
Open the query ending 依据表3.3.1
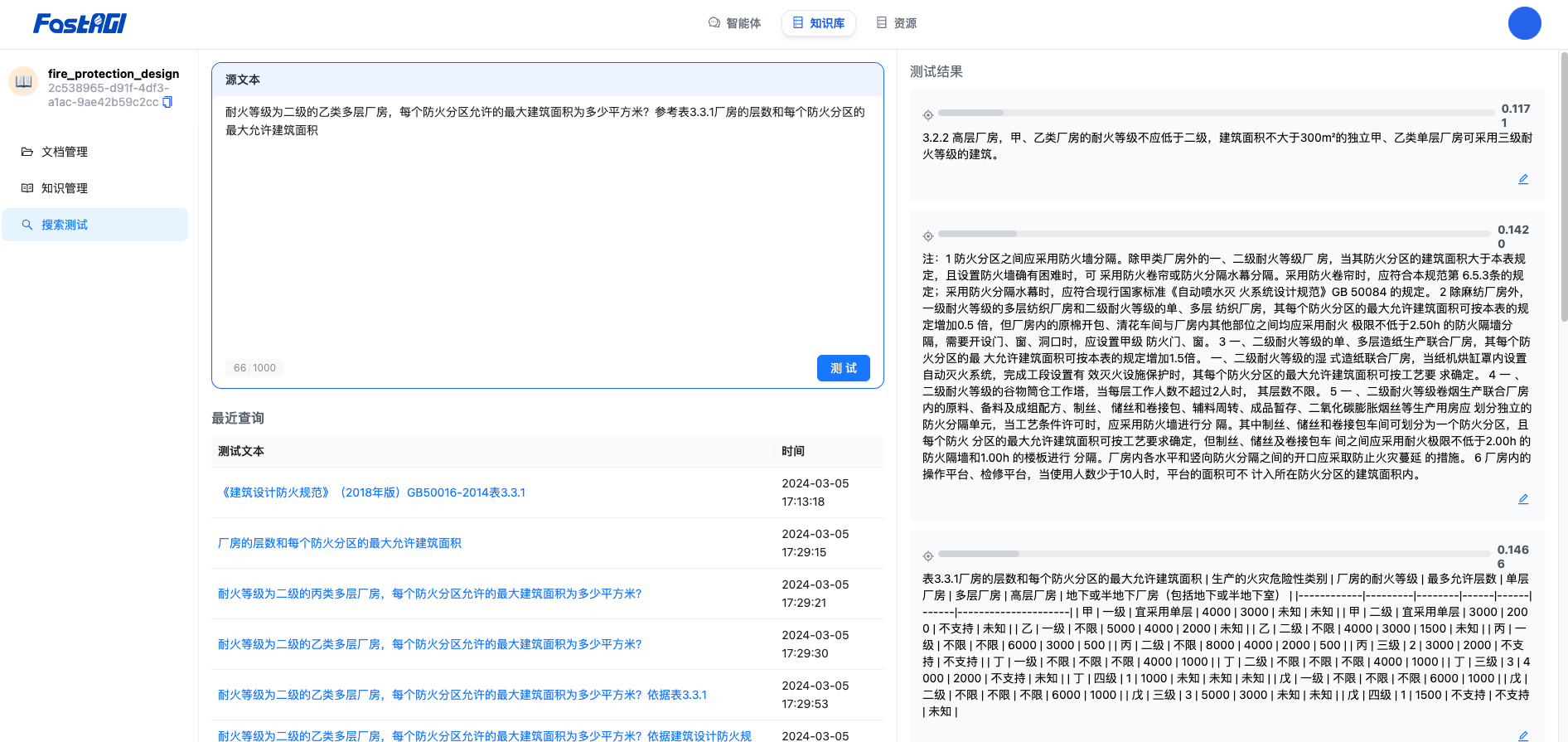(462, 695)
